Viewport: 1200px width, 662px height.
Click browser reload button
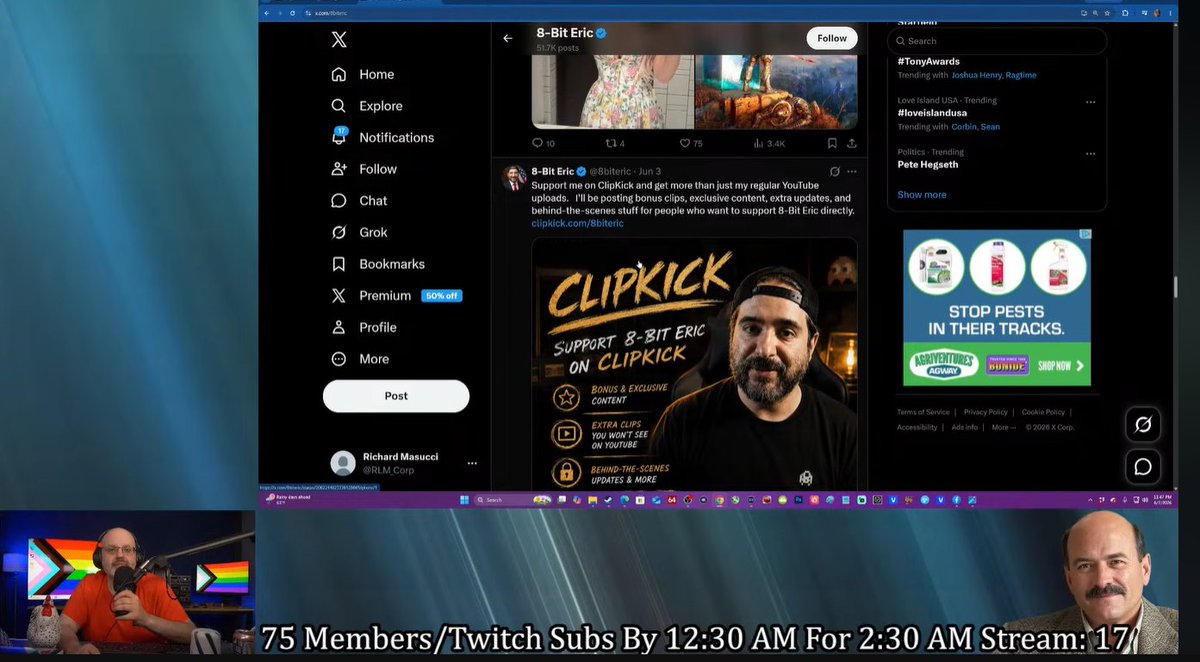(x=292, y=13)
